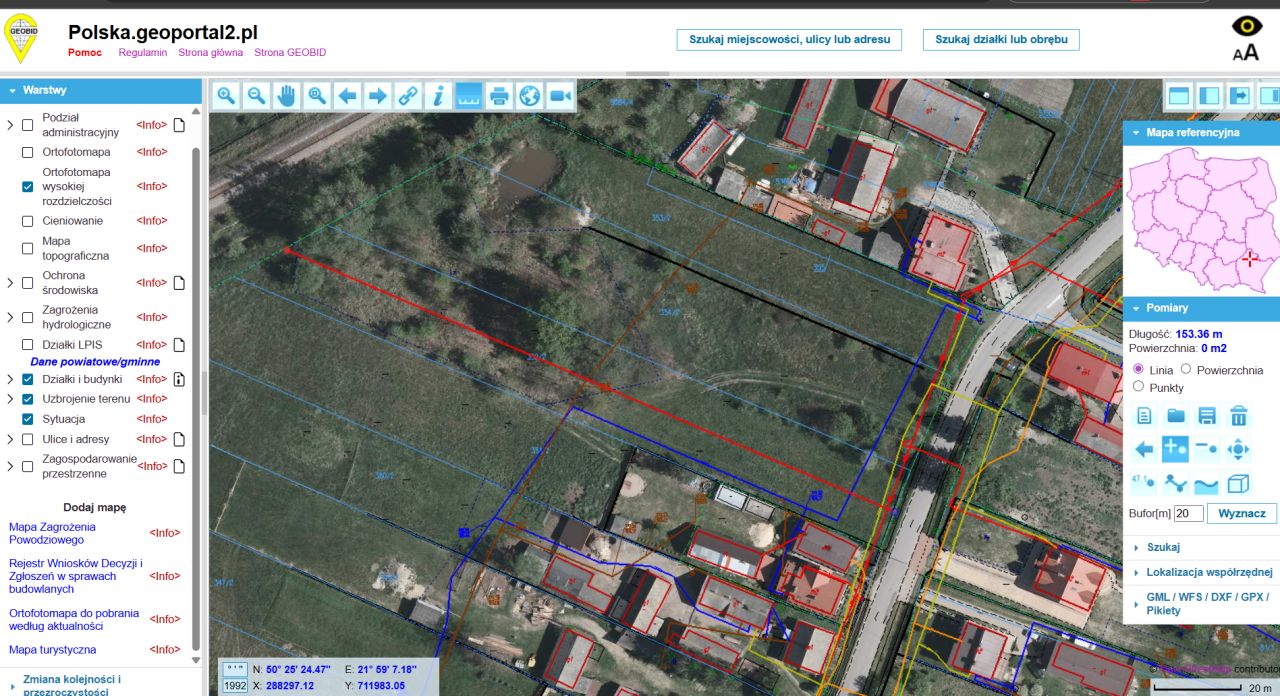Enable Podział administracyjny layer checkbox
Viewport: 1280px width, 696px height.
tap(28, 125)
